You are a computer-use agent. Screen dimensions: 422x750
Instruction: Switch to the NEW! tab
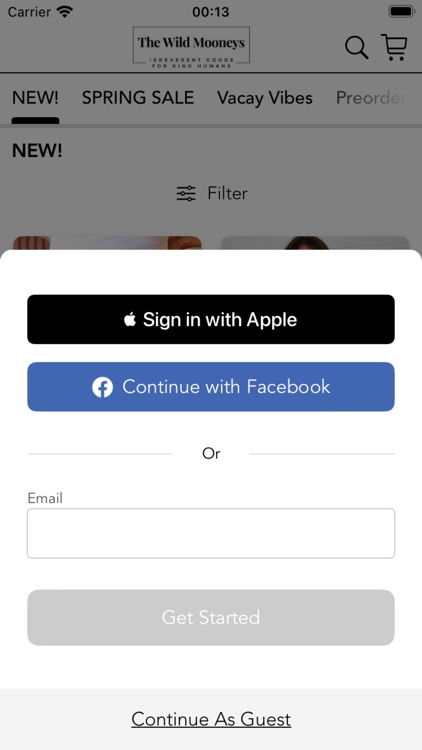point(35,98)
